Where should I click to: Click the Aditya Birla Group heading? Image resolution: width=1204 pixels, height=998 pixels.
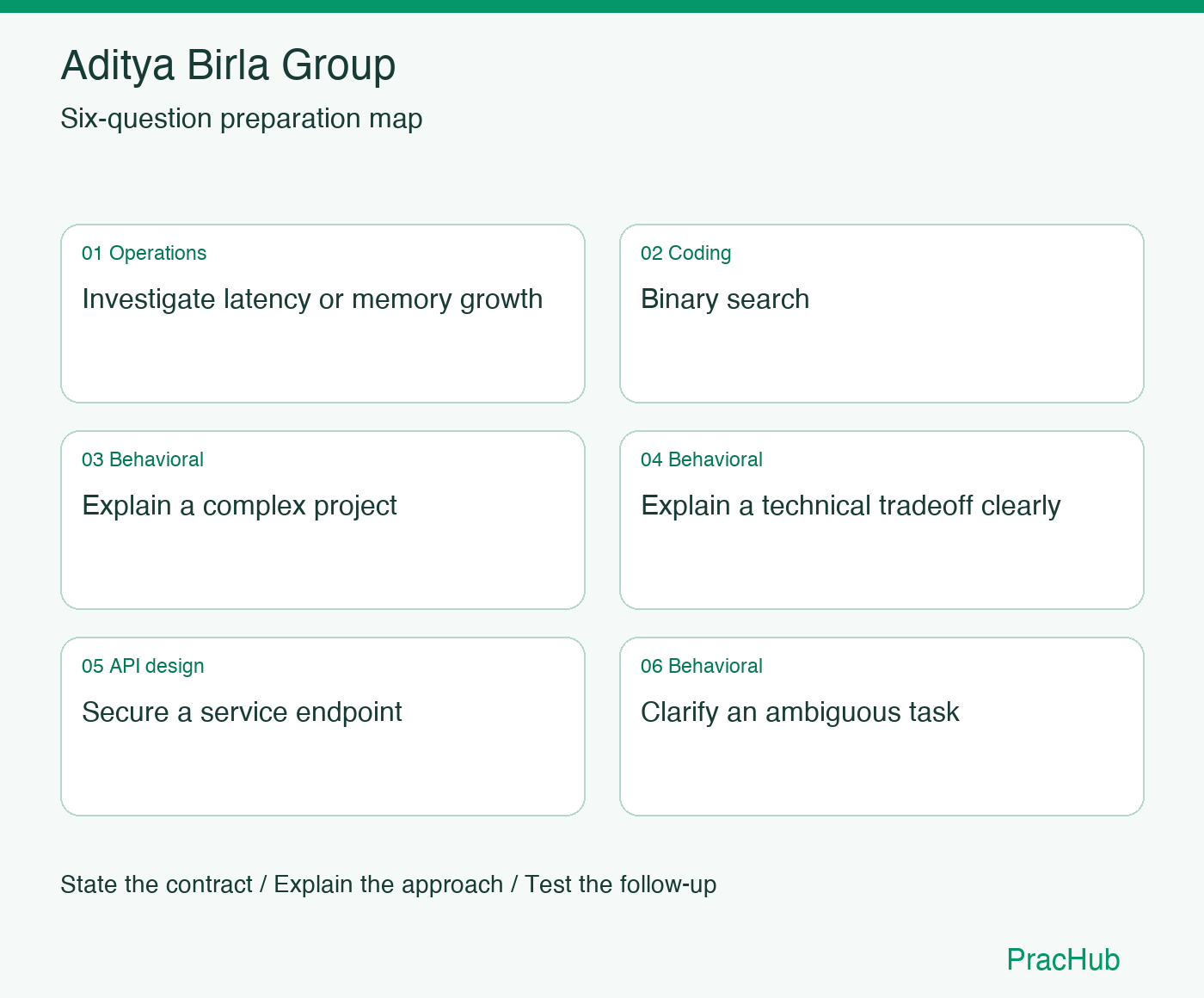tap(228, 66)
